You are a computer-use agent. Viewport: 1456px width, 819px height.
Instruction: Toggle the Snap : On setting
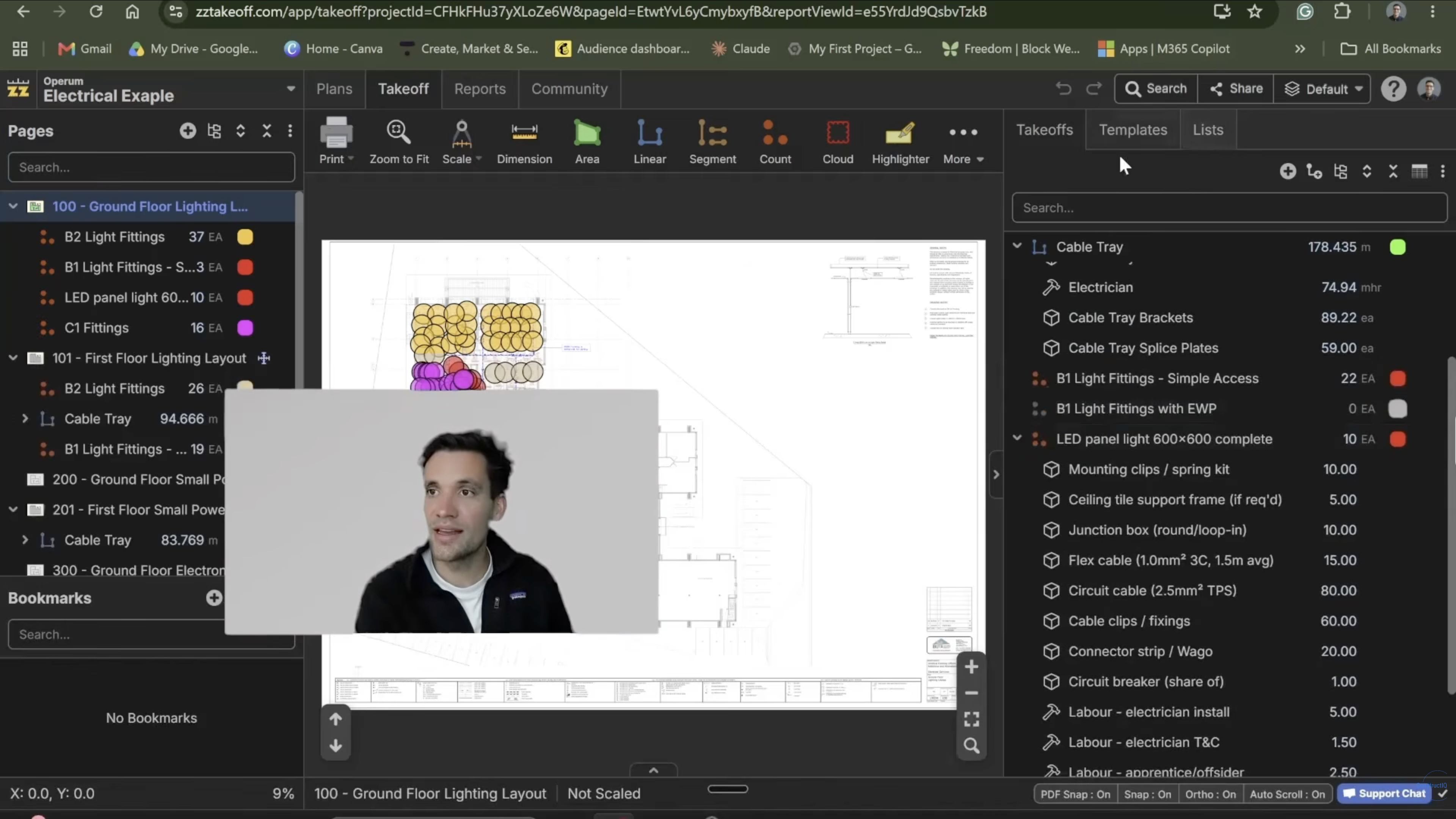[x=1147, y=794]
